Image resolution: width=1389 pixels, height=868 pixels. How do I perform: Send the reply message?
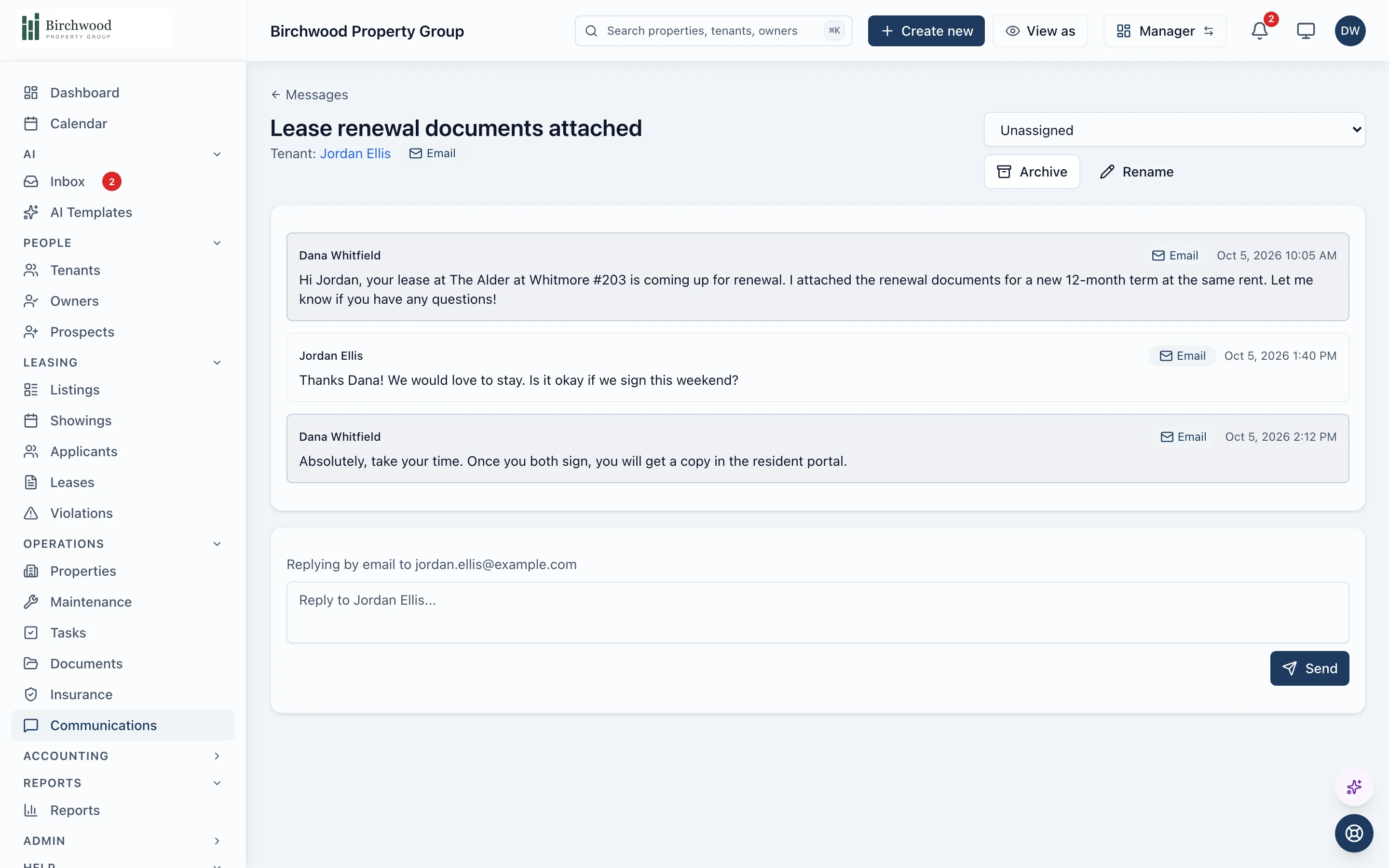[x=1309, y=668]
